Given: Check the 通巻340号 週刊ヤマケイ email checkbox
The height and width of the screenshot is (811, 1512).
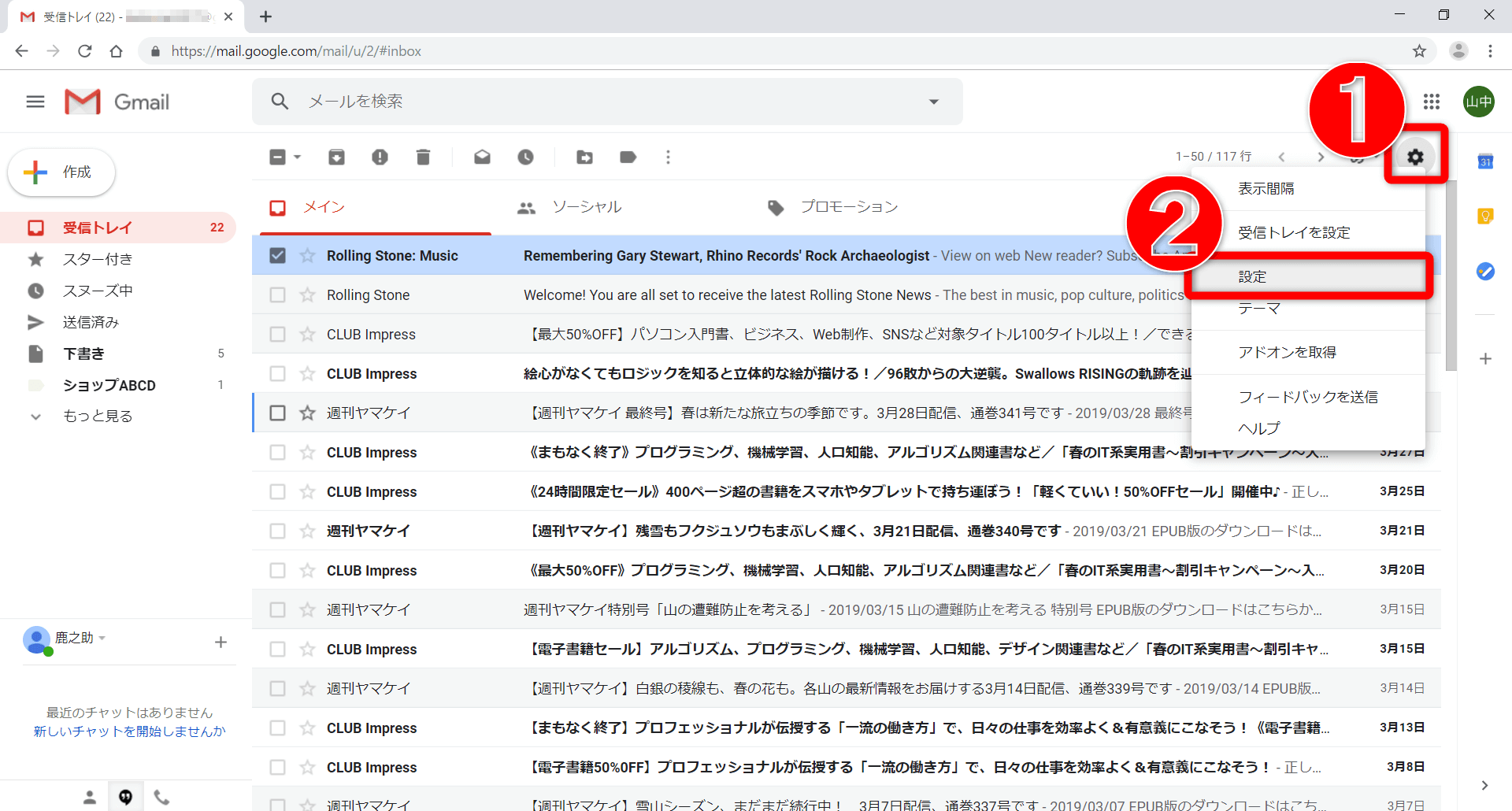Looking at the screenshot, I should (277, 531).
